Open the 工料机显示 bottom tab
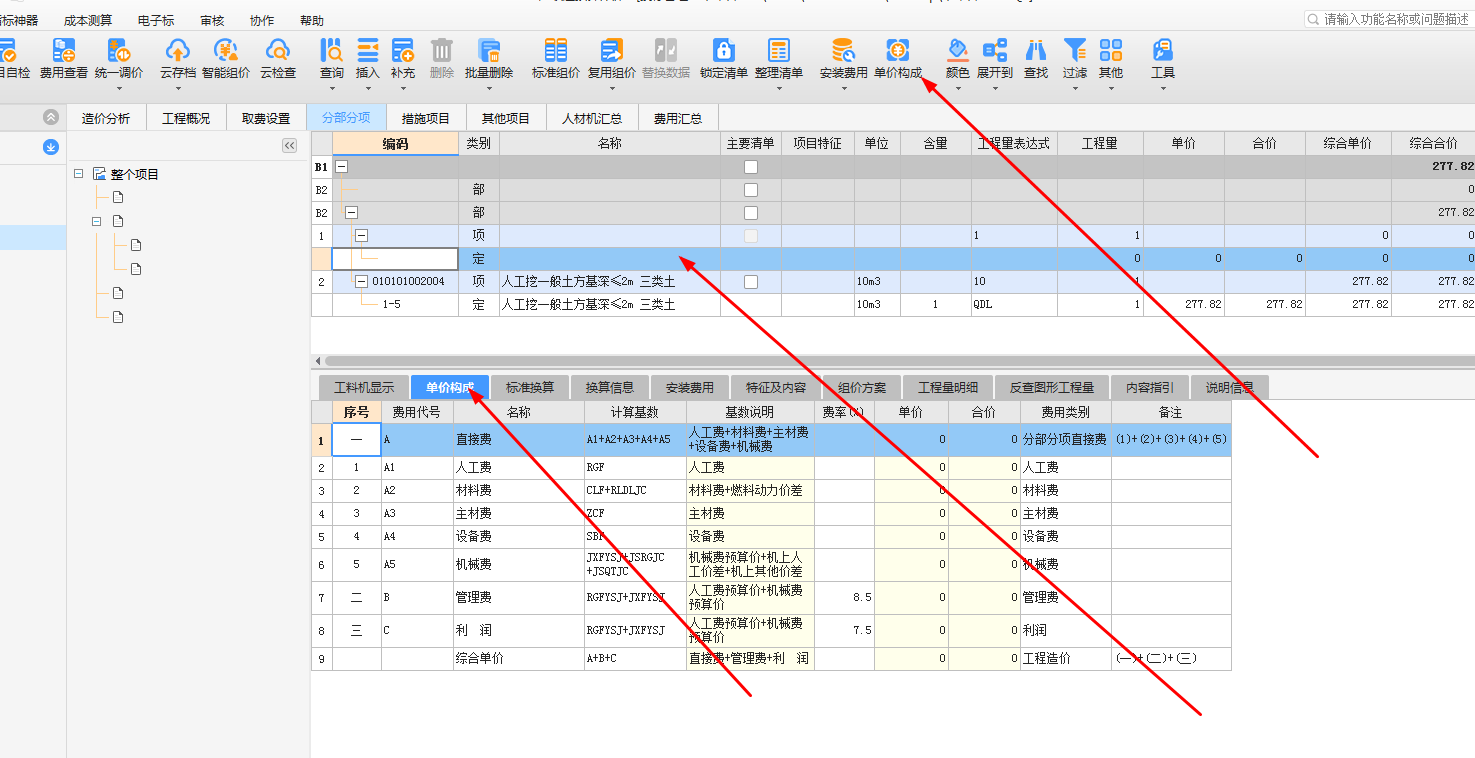Screen dimensions: 1475x758 (364, 388)
